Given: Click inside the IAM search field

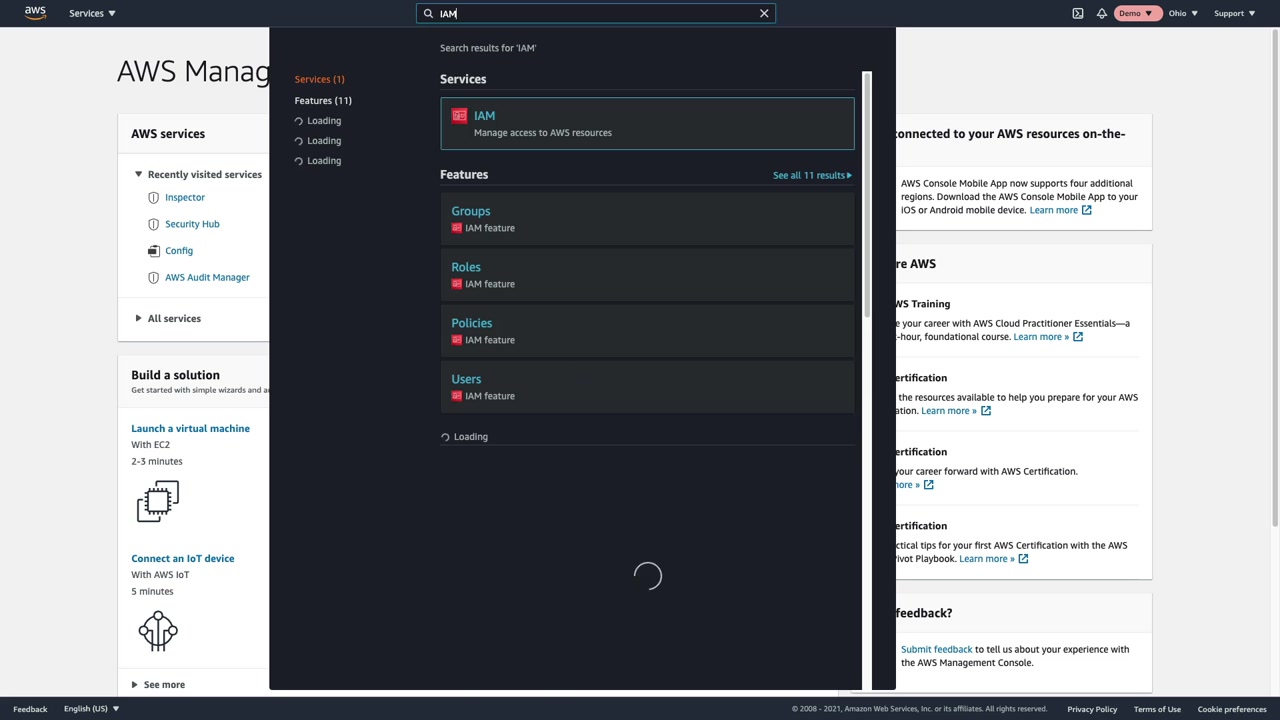Looking at the screenshot, I should (595, 13).
